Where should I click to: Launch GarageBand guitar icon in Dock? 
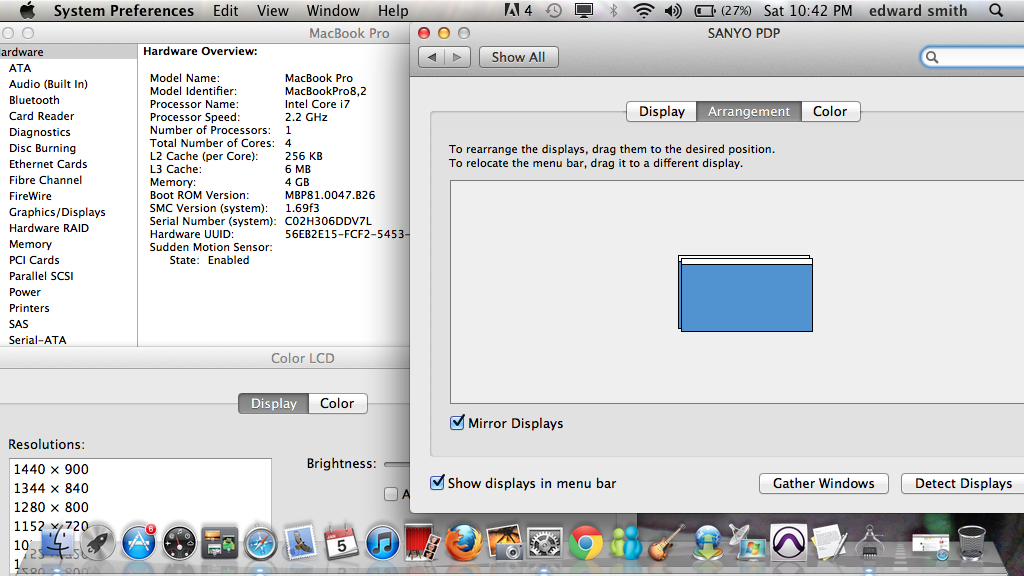666,542
